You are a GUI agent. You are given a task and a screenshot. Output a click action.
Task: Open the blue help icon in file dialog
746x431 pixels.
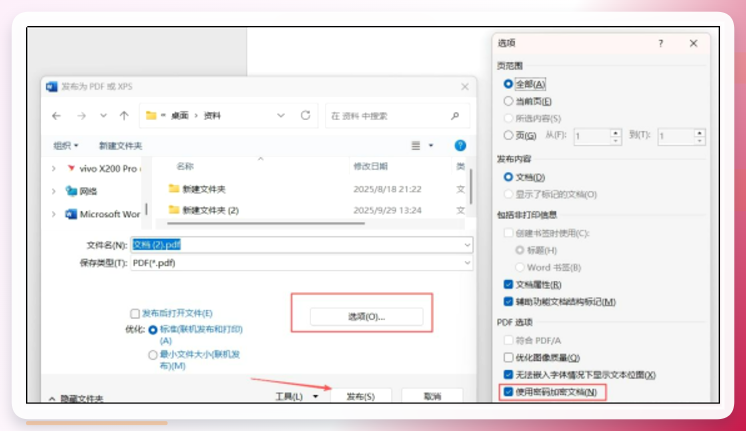(x=460, y=146)
